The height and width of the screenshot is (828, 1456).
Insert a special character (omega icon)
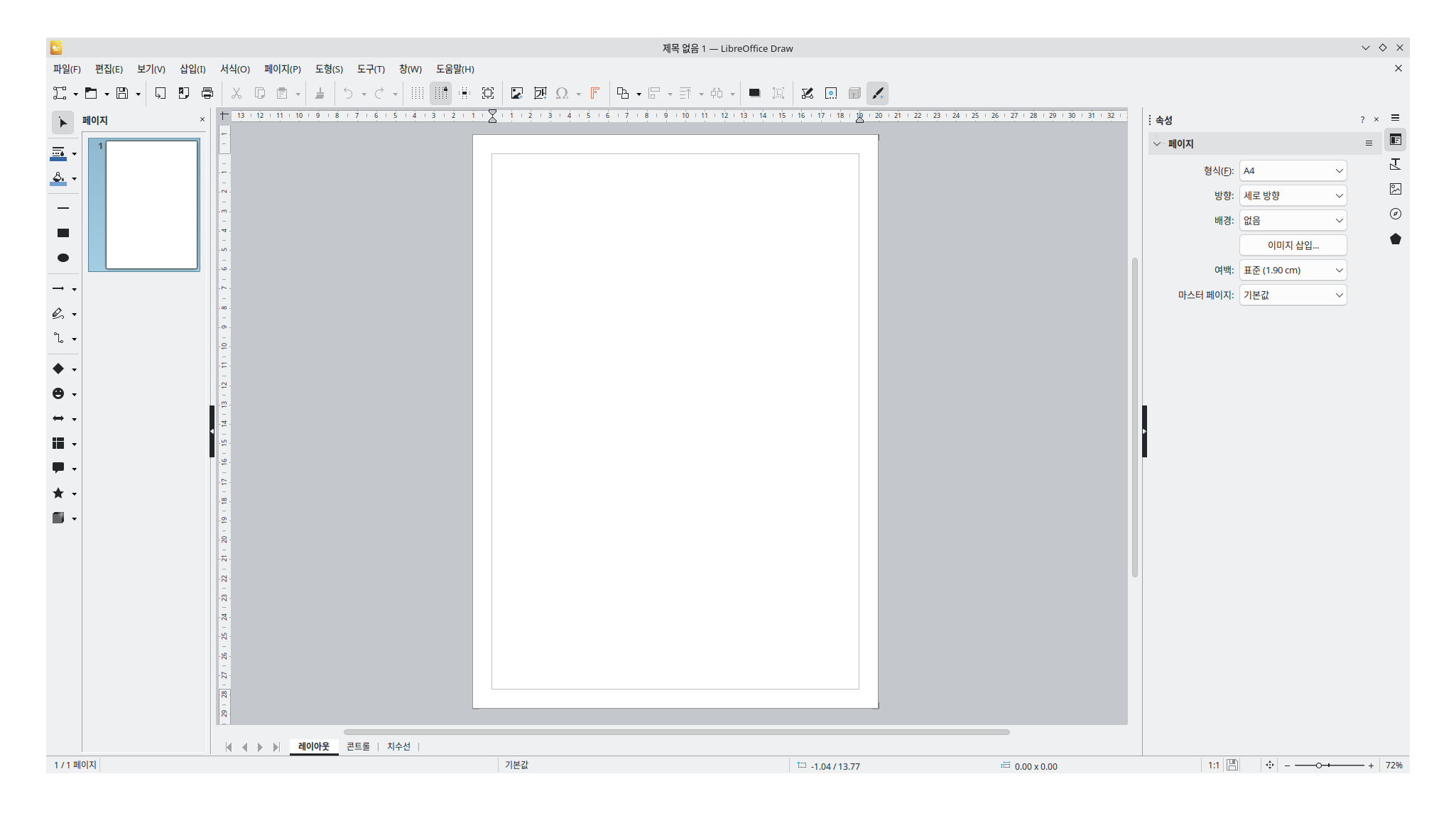(562, 93)
